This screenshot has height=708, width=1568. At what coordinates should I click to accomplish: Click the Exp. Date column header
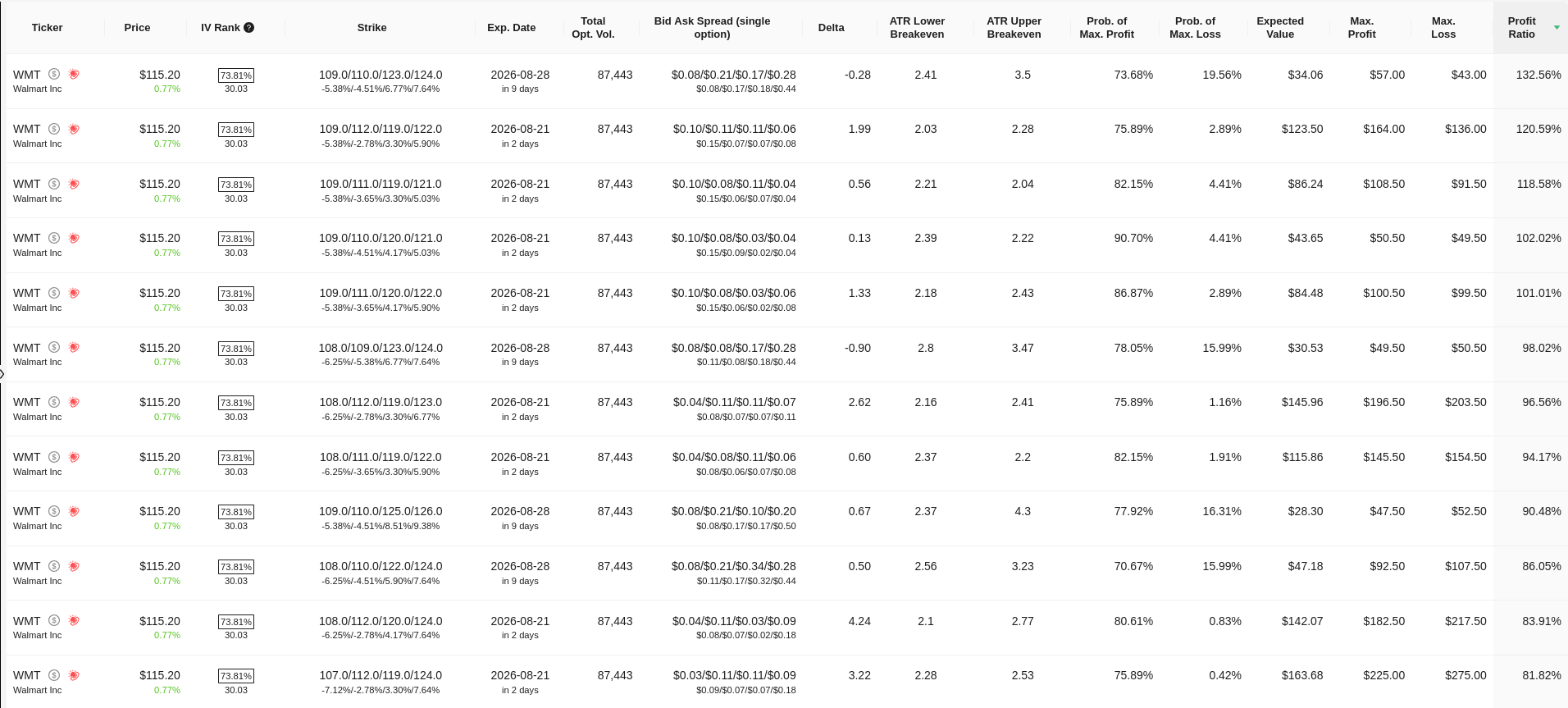pyautogui.click(x=511, y=28)
